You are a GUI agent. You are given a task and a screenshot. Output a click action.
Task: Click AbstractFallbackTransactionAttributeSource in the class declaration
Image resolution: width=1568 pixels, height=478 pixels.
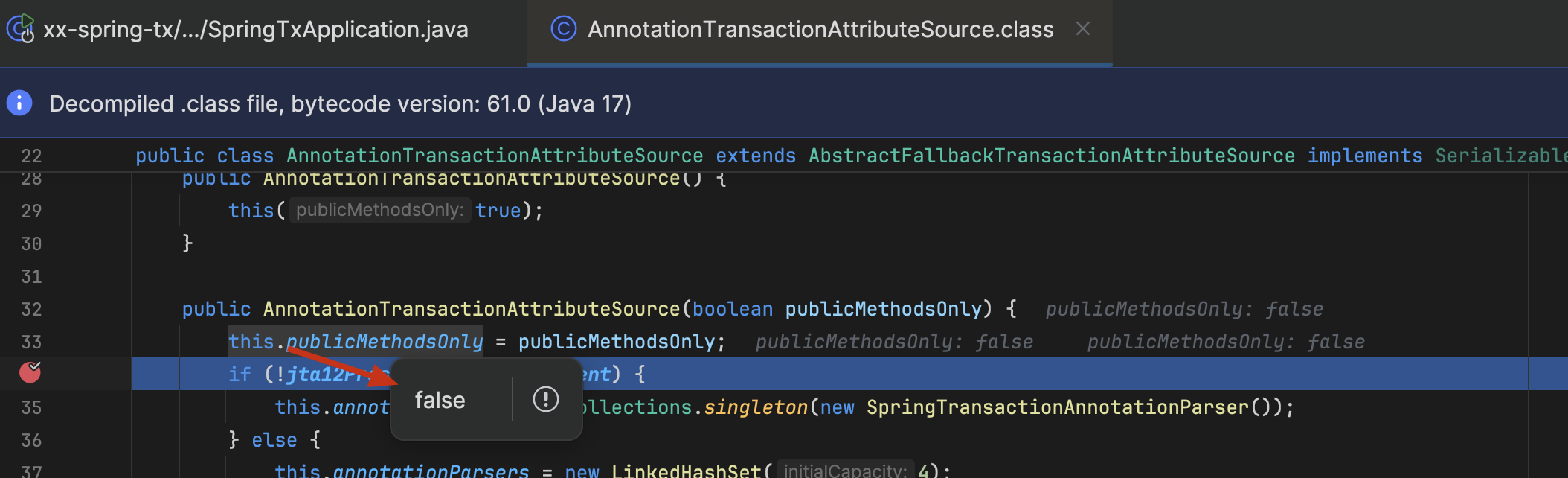(x=1051, y=156)
